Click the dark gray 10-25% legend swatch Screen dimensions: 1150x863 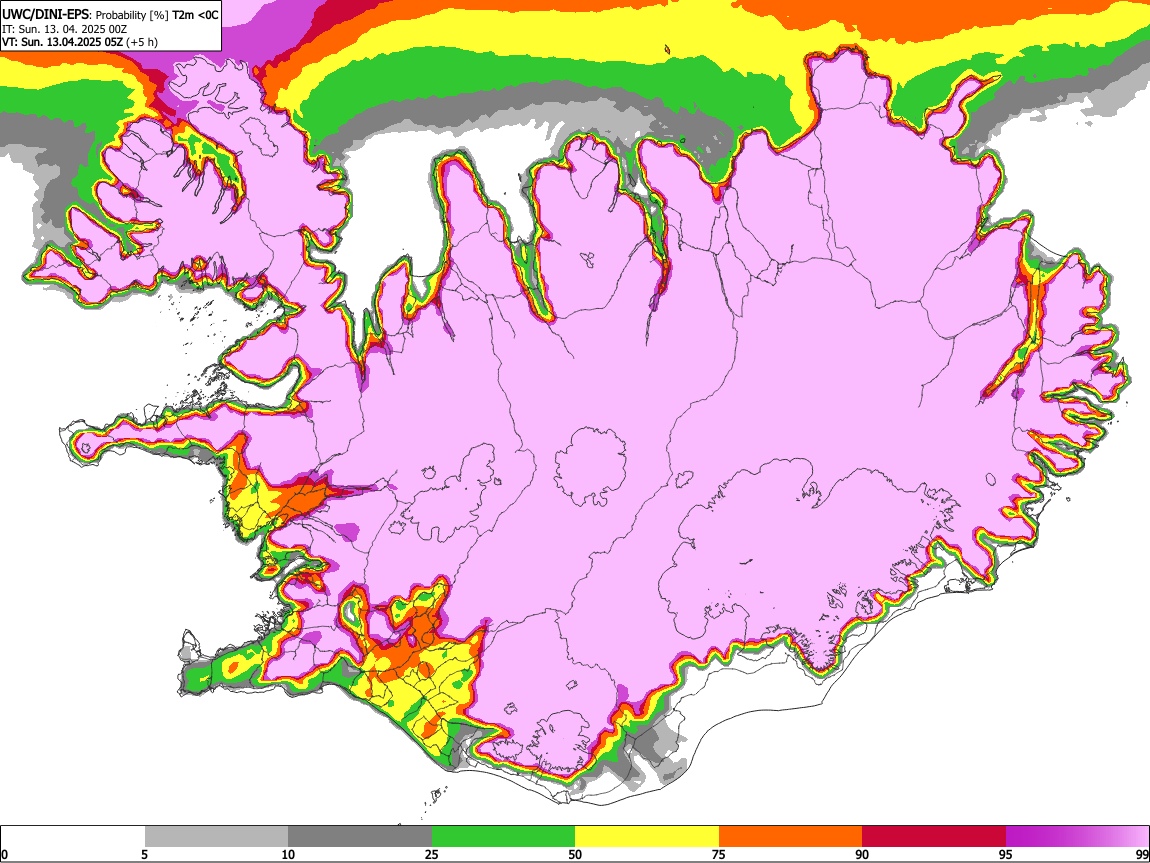[x=360, y=837]
